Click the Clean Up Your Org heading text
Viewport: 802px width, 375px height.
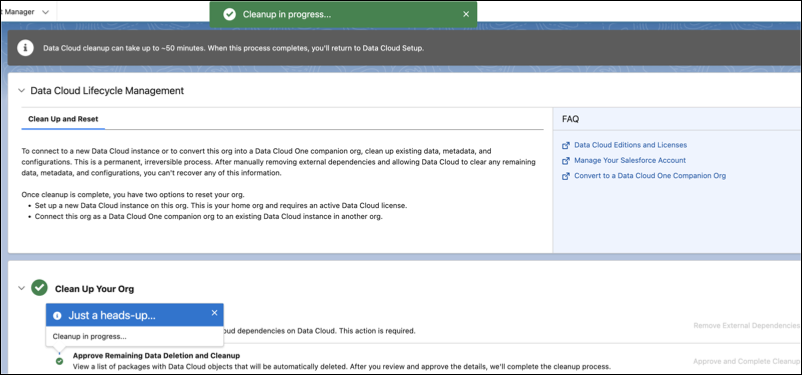tap(95, 289)
